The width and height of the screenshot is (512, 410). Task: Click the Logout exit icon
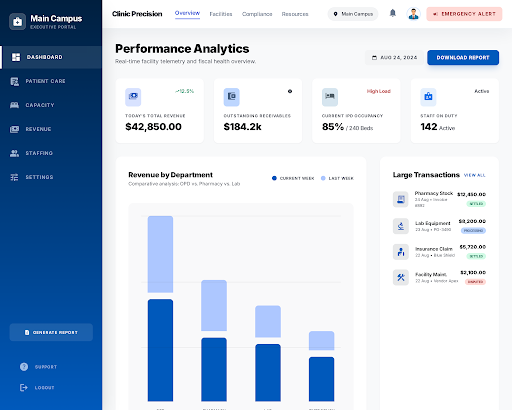pos(24,388)
